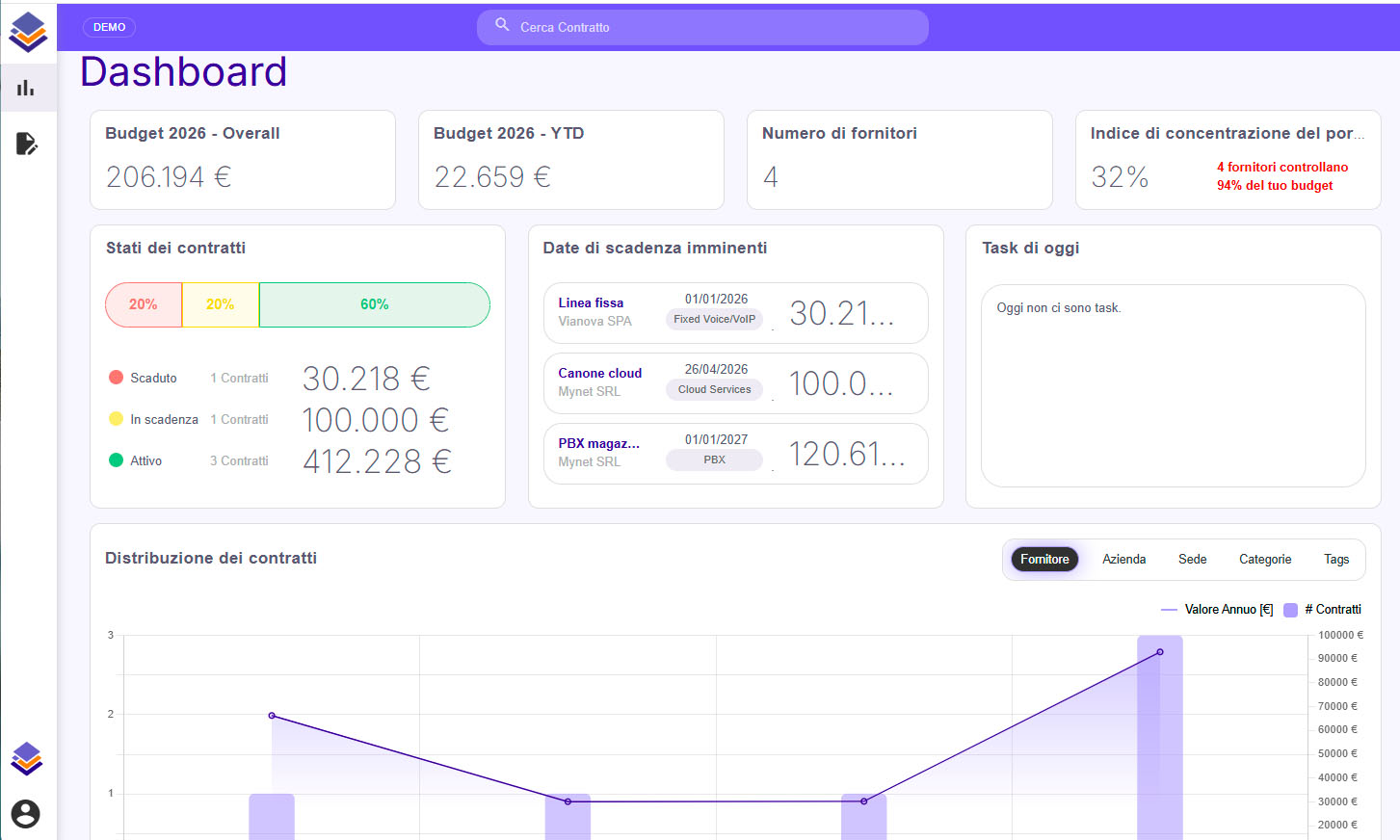Screen dimensions: 1400x840
Task: Focus the Cerca Contratto search field
Action: tap(713, 27)
